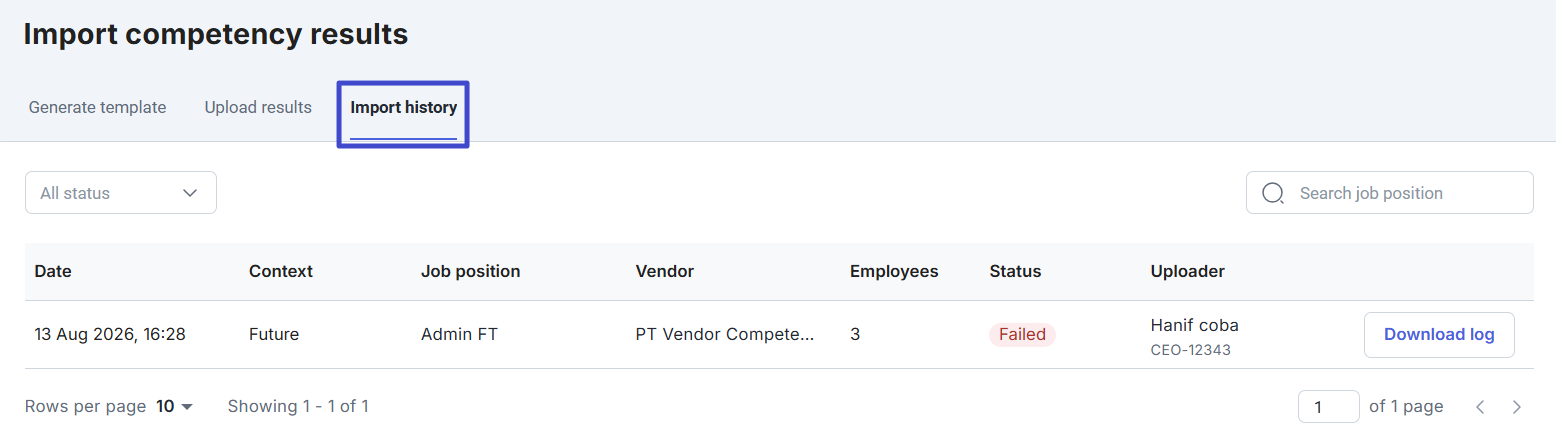Expand the All status chevron arrow

pos(190,193)
